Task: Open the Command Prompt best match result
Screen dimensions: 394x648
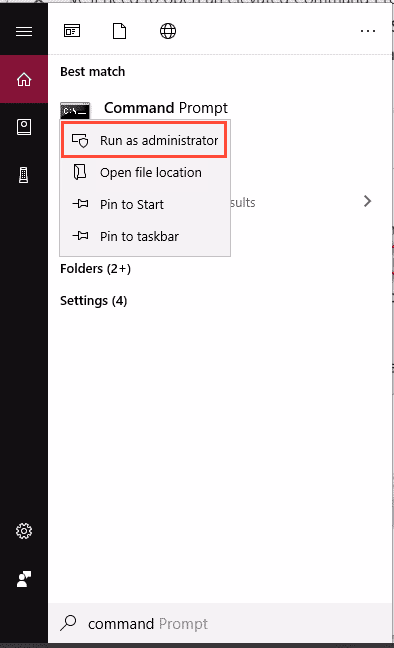Action: (166, 108)
